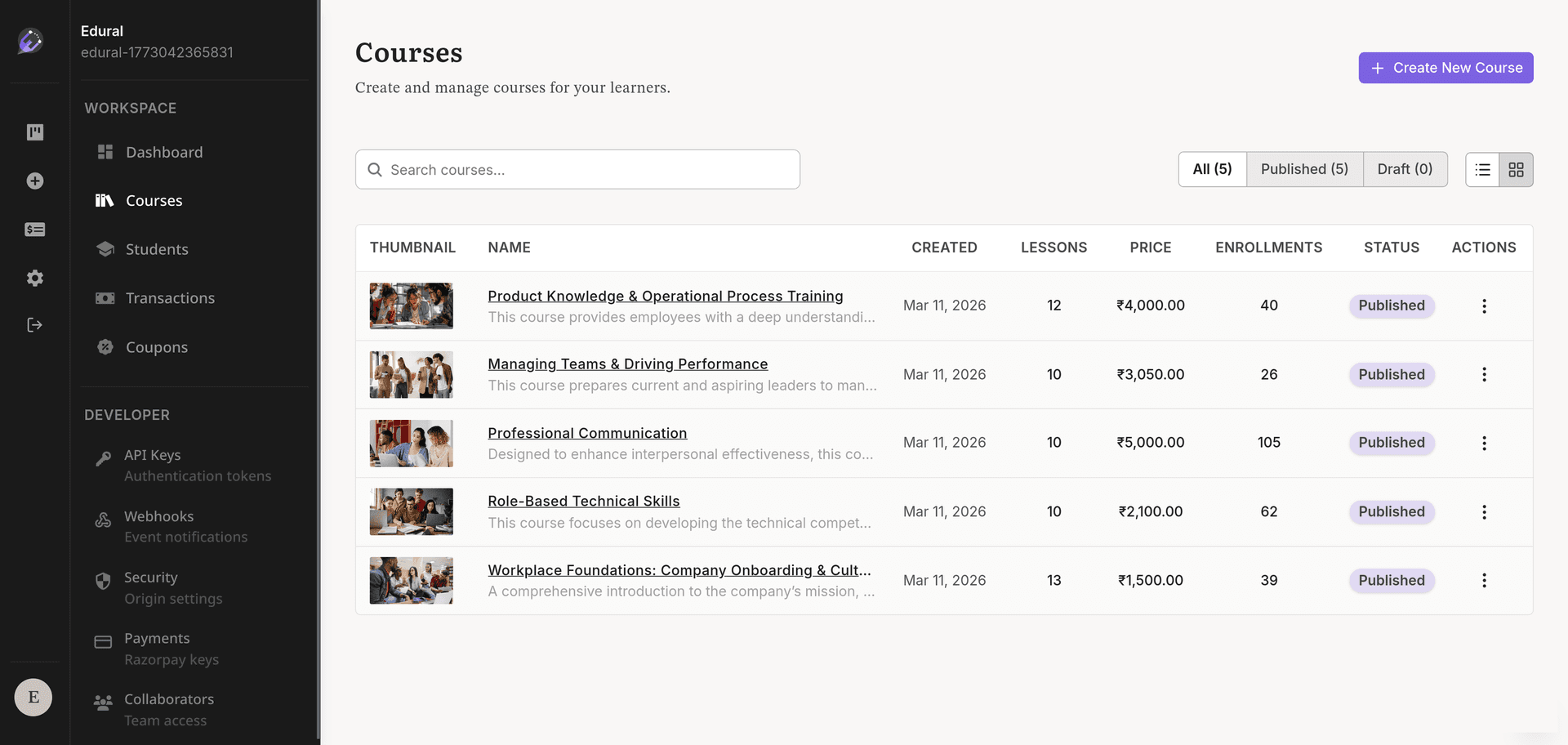Click the Create New Course button
1568x745 pixels.
pyautogui.click(x=1445, y=68)
